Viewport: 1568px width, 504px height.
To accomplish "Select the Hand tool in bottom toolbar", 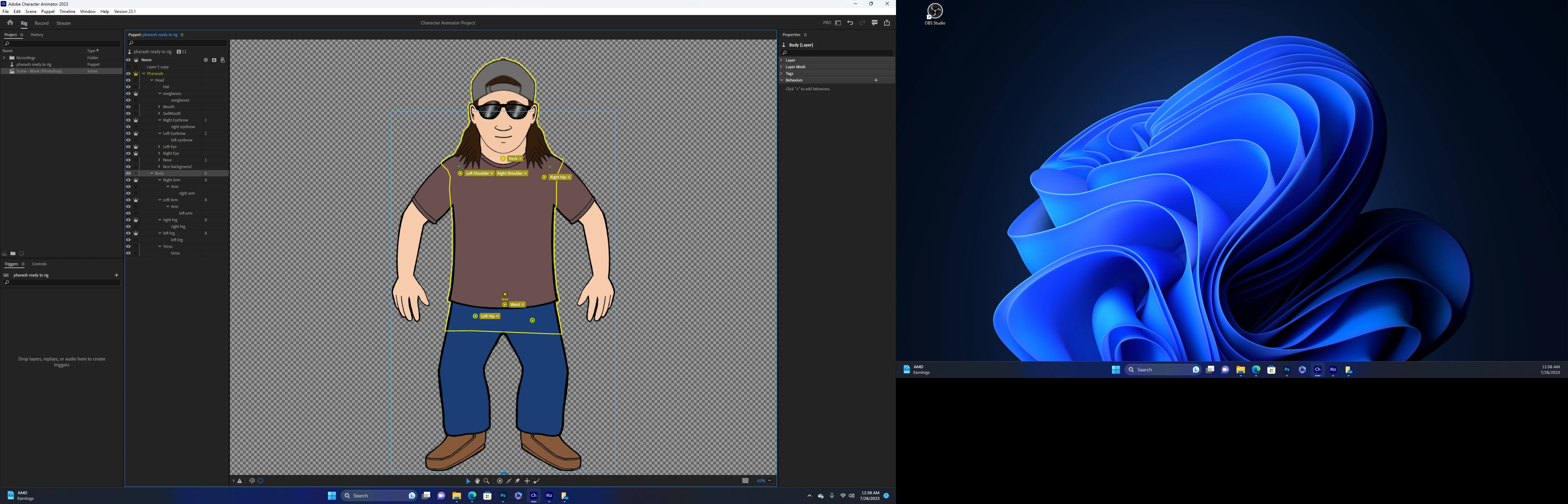I will pos(477,481).
